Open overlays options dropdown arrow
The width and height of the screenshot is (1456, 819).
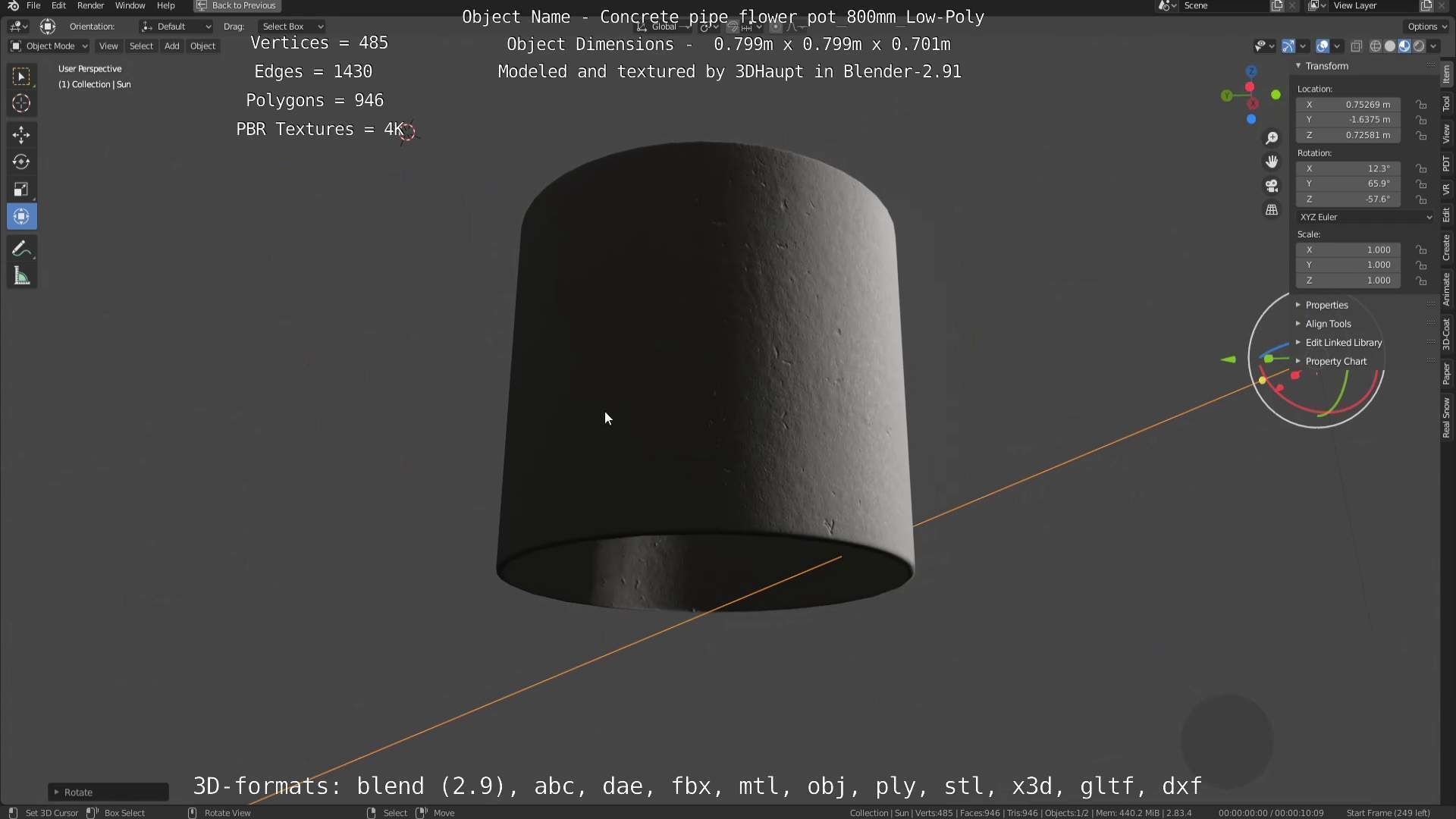pyautogui.click(x=1337, y=46)
